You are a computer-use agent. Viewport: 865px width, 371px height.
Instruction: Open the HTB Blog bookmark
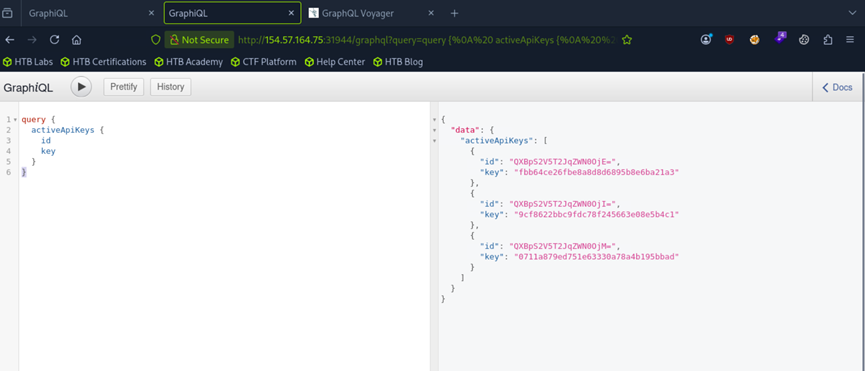pyautogui.click(x=398, y=62)
